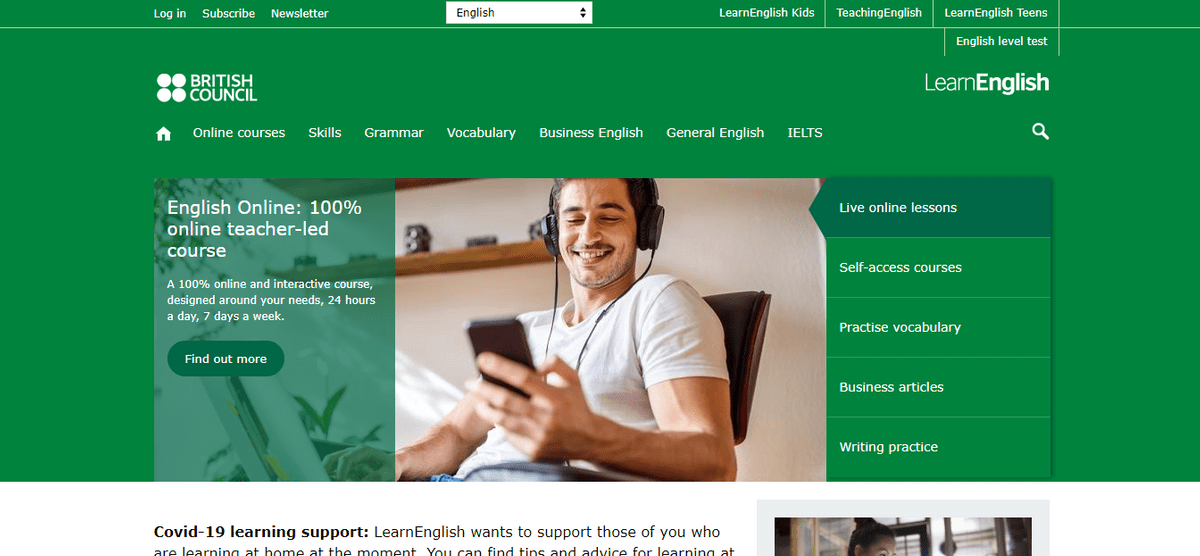The image size is (1200, 556).
Task: Click the Find out more button
Action: click(226, 359)
